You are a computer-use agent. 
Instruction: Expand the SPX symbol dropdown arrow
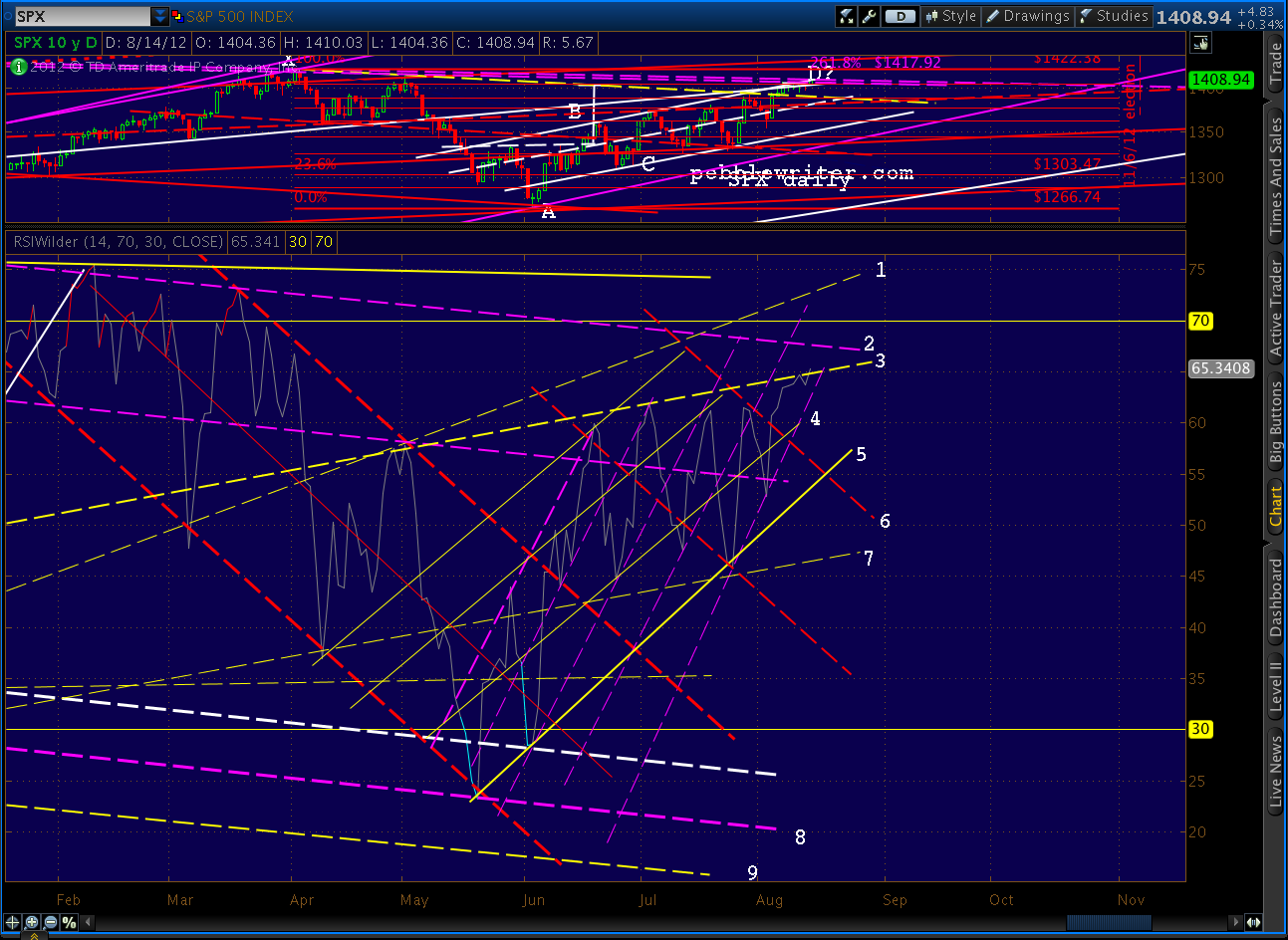tap(160, 16)
